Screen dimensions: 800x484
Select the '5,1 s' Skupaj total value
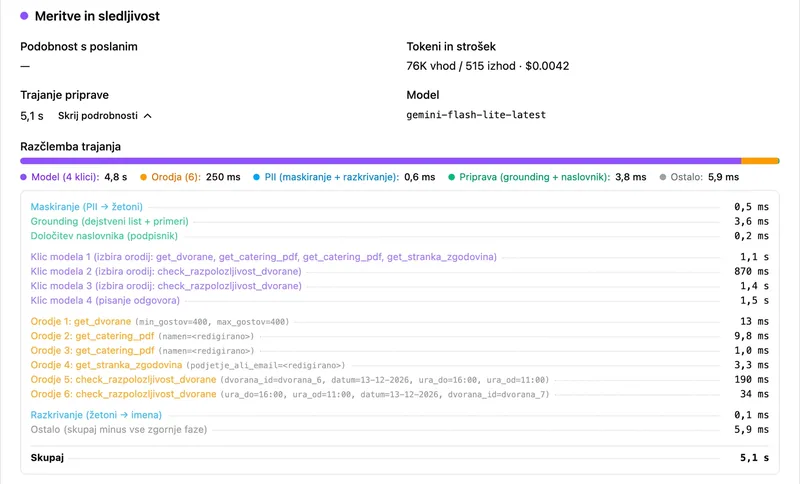[755, 457]
